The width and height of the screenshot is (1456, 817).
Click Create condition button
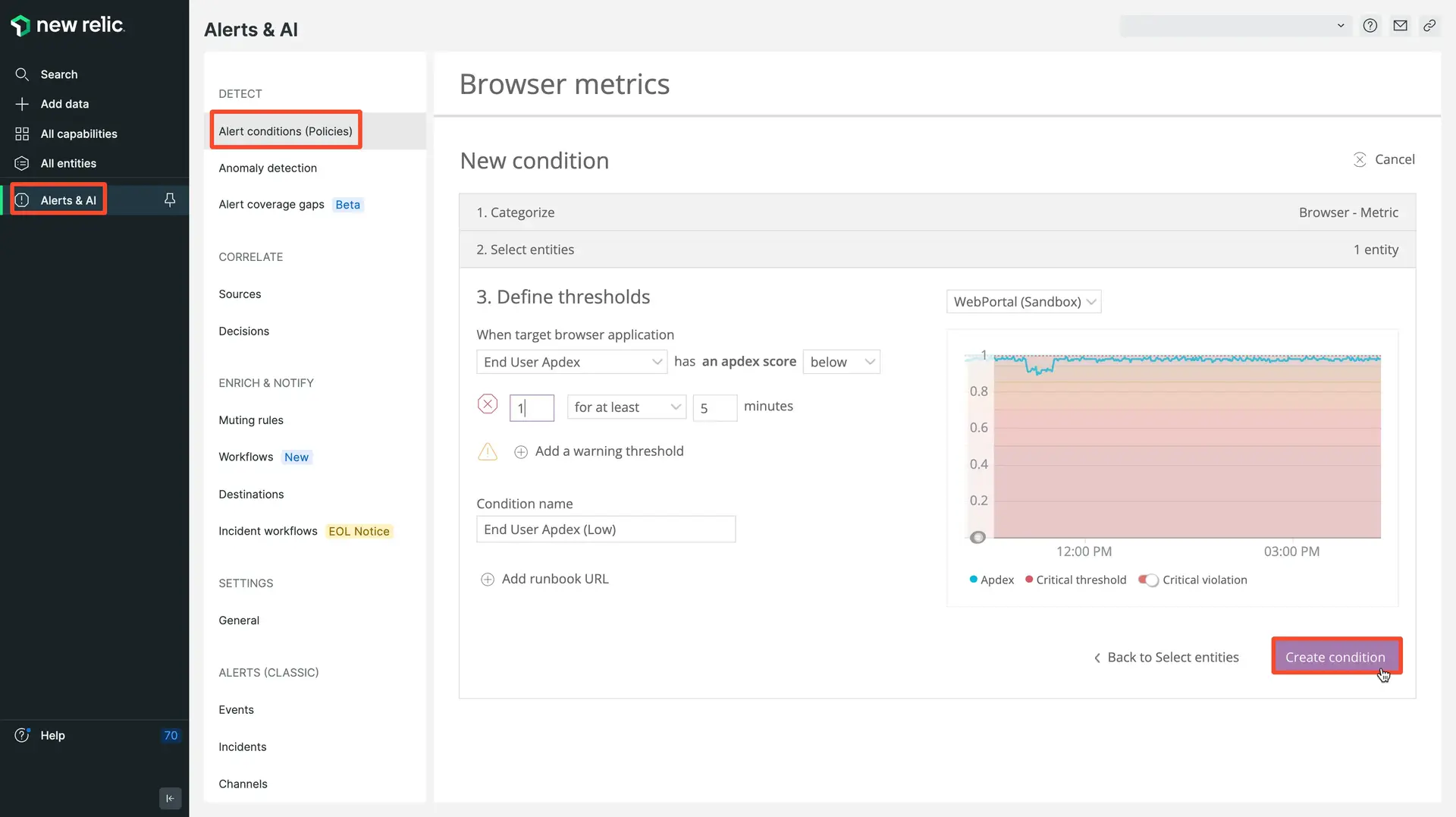click(1336, 657)
